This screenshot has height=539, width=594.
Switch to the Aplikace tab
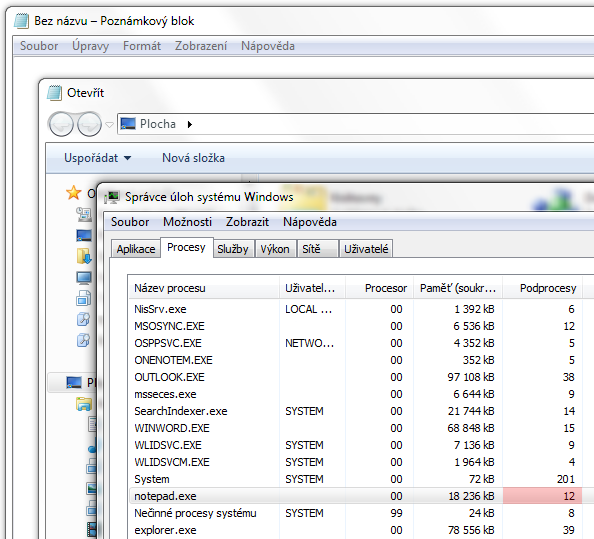tap(136, 249)
